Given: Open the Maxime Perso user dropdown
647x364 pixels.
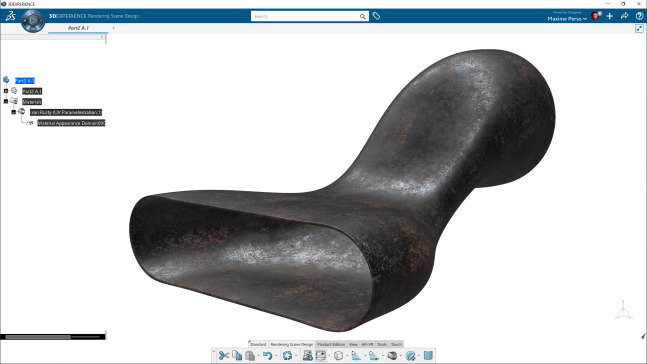Looking at the screenshot, I should [x=567, y=19].
